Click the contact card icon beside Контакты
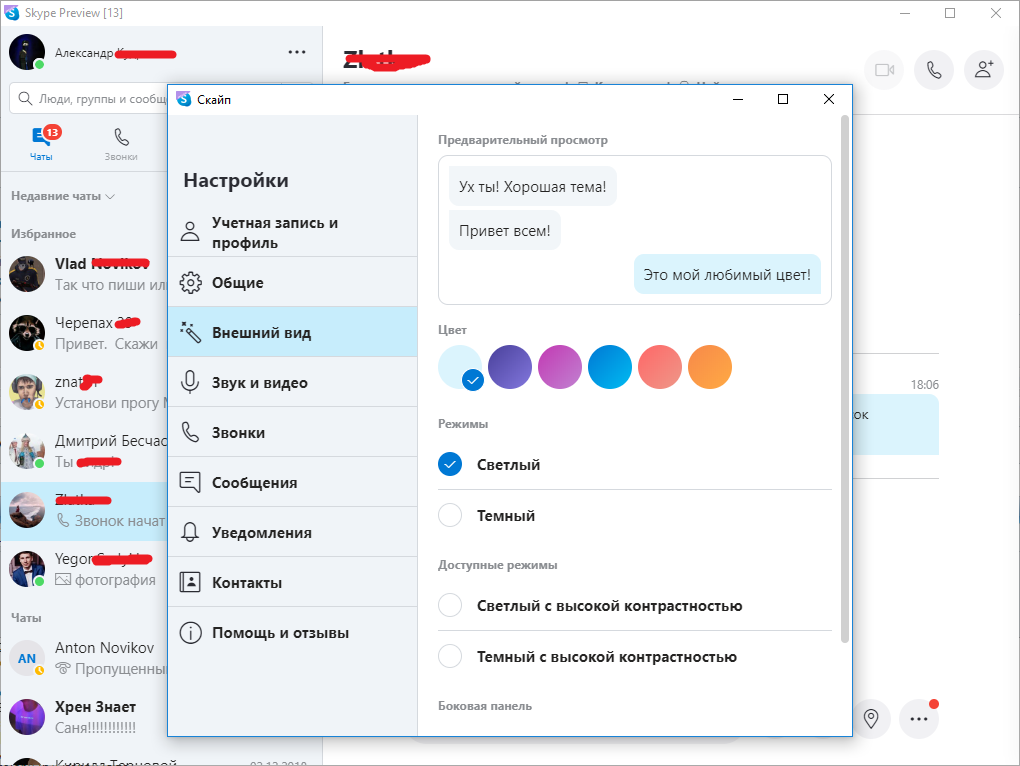Image resolution: width=1020 pixels, height=766 pixels. 190,582
